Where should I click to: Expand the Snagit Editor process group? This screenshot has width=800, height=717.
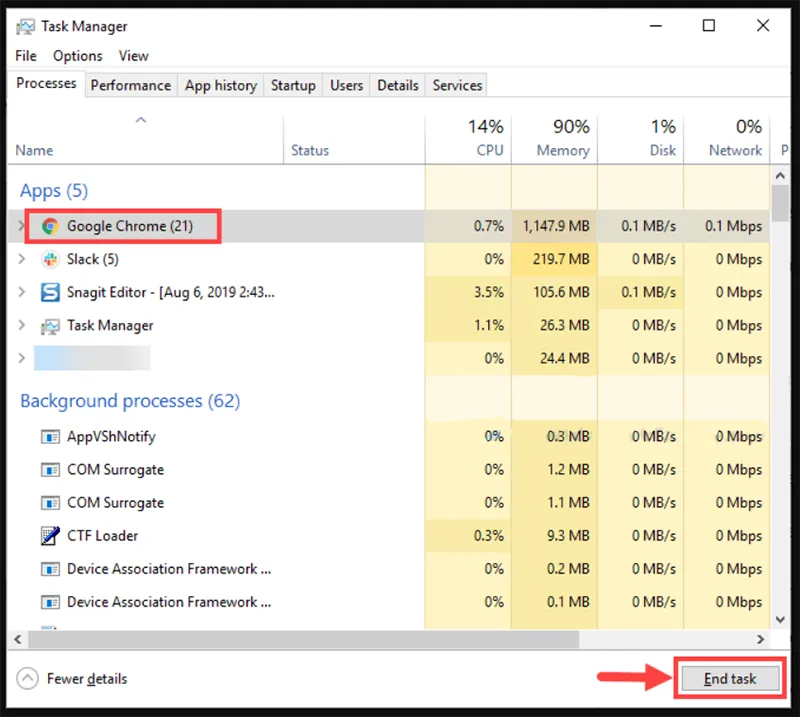click(x=22, y=292)
